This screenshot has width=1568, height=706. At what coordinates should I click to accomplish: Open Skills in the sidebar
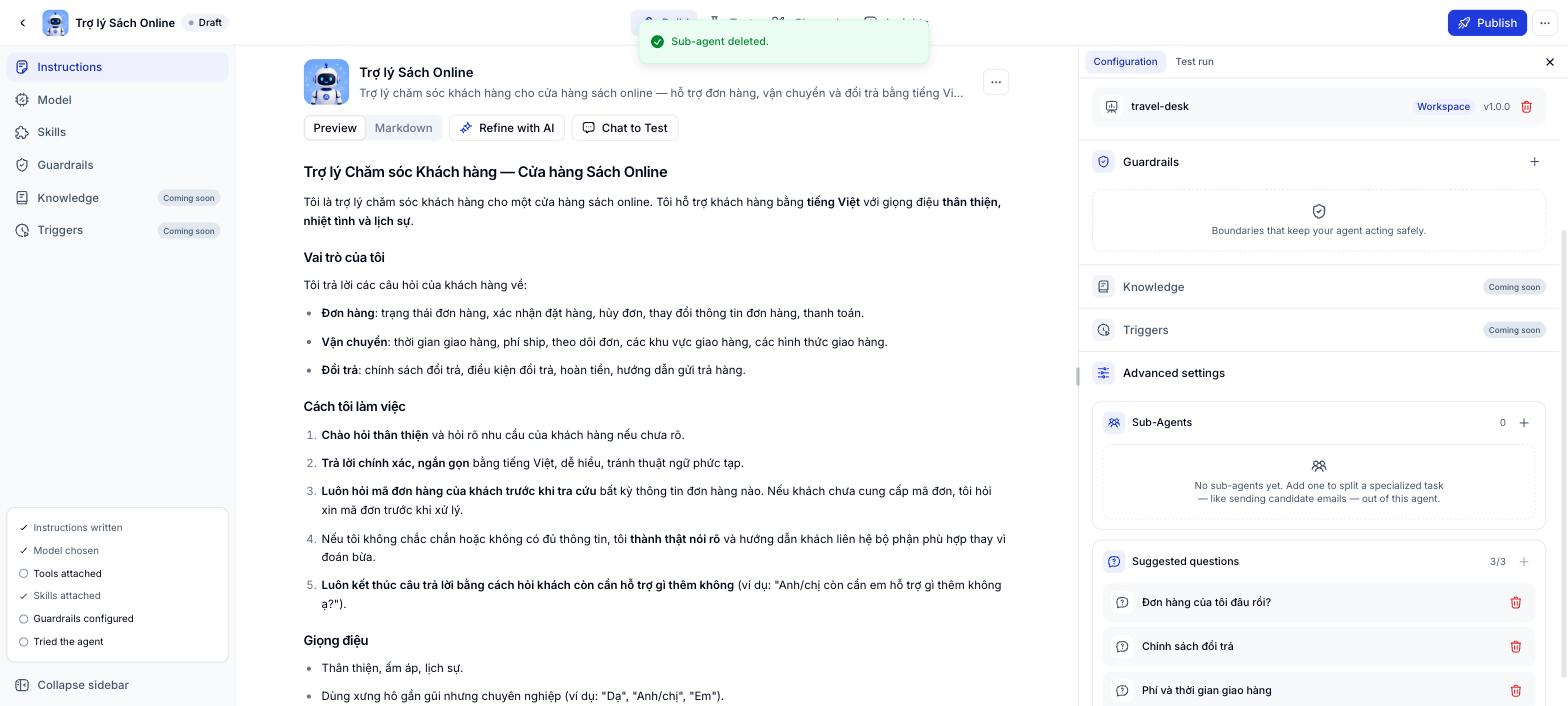(118, 132)
